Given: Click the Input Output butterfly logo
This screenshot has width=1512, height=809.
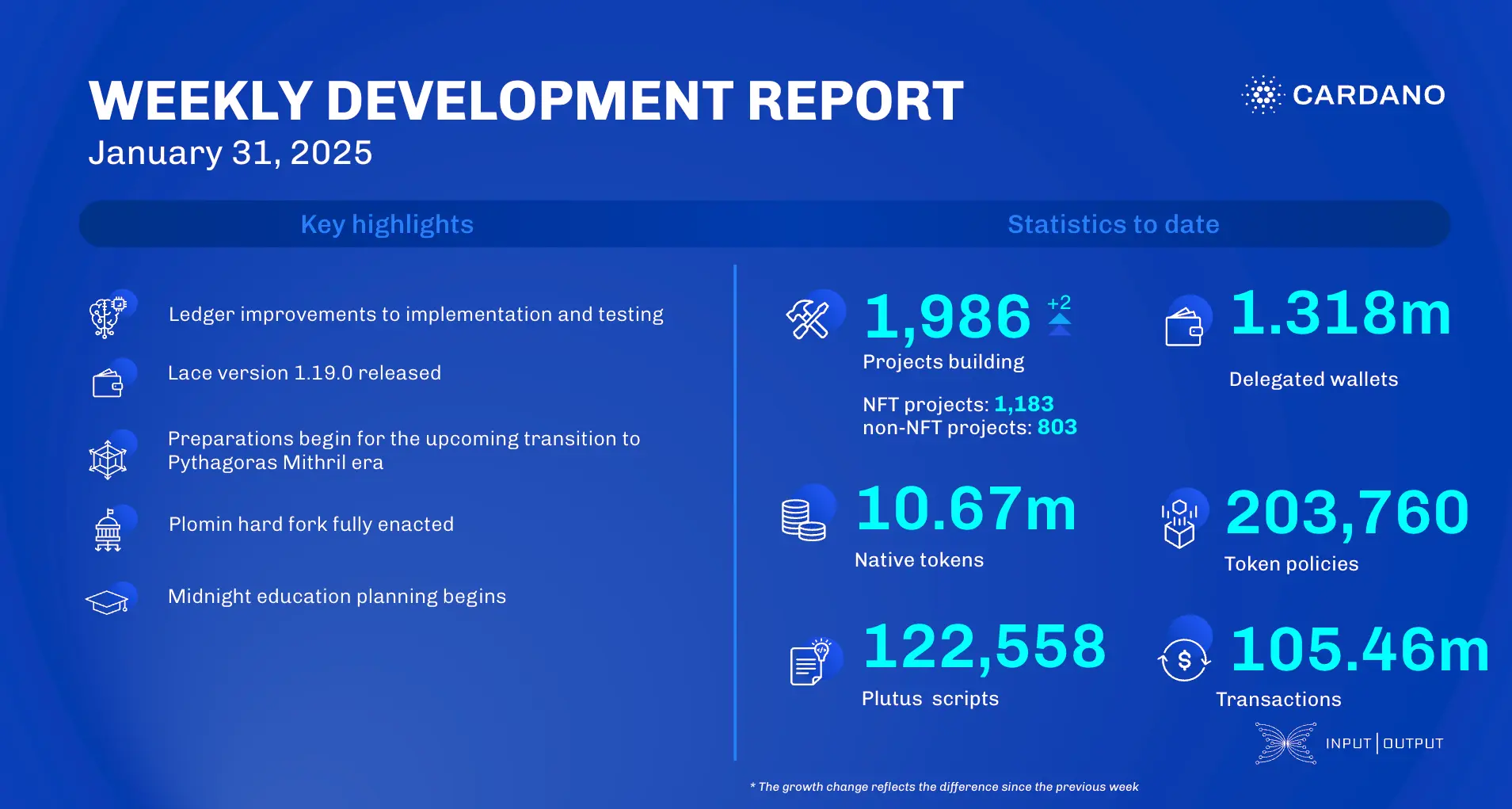Looking at the screenshot, I should click(1287, 743).
